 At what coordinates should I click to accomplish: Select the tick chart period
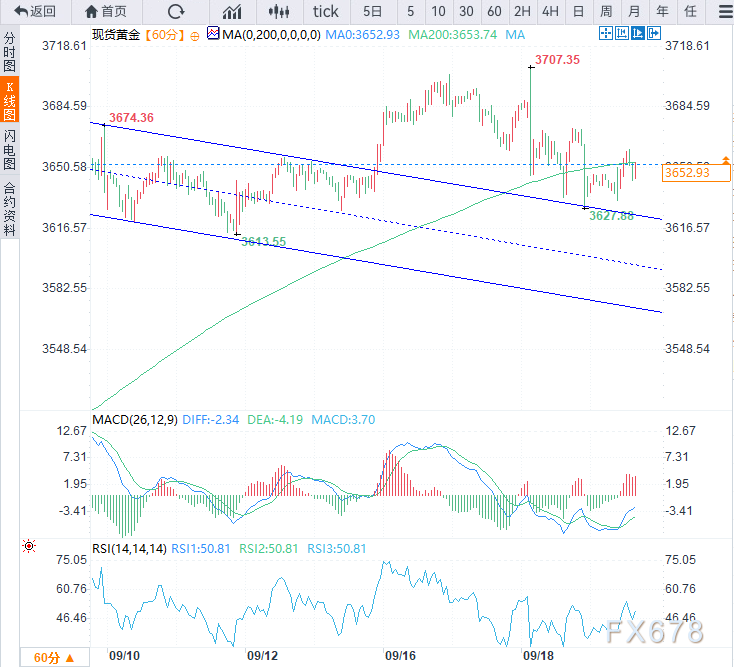tap(325, 12)
